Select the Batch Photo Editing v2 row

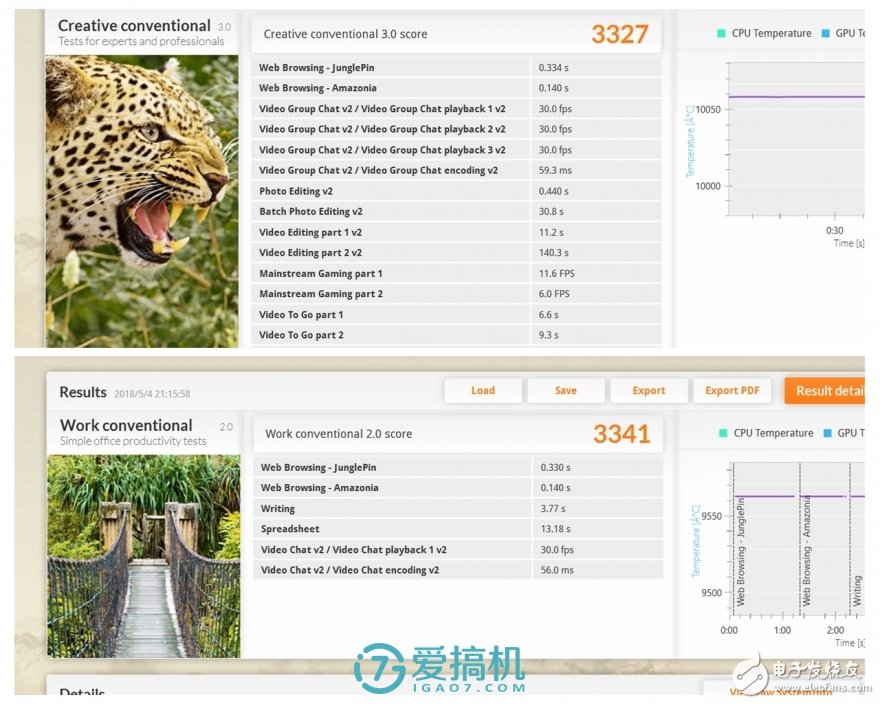tap(456, 211)
